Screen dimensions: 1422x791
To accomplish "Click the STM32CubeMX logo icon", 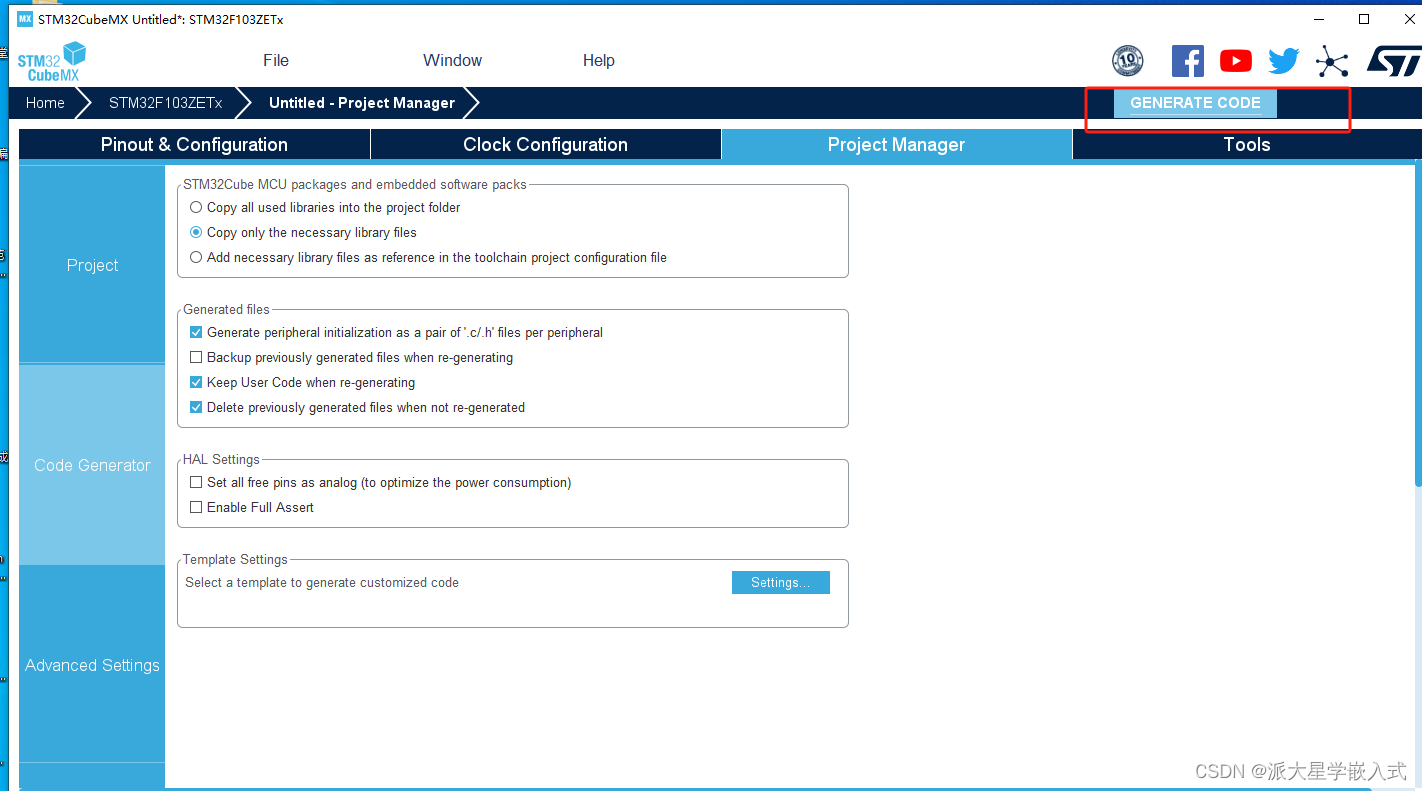I will pos(52,61).
